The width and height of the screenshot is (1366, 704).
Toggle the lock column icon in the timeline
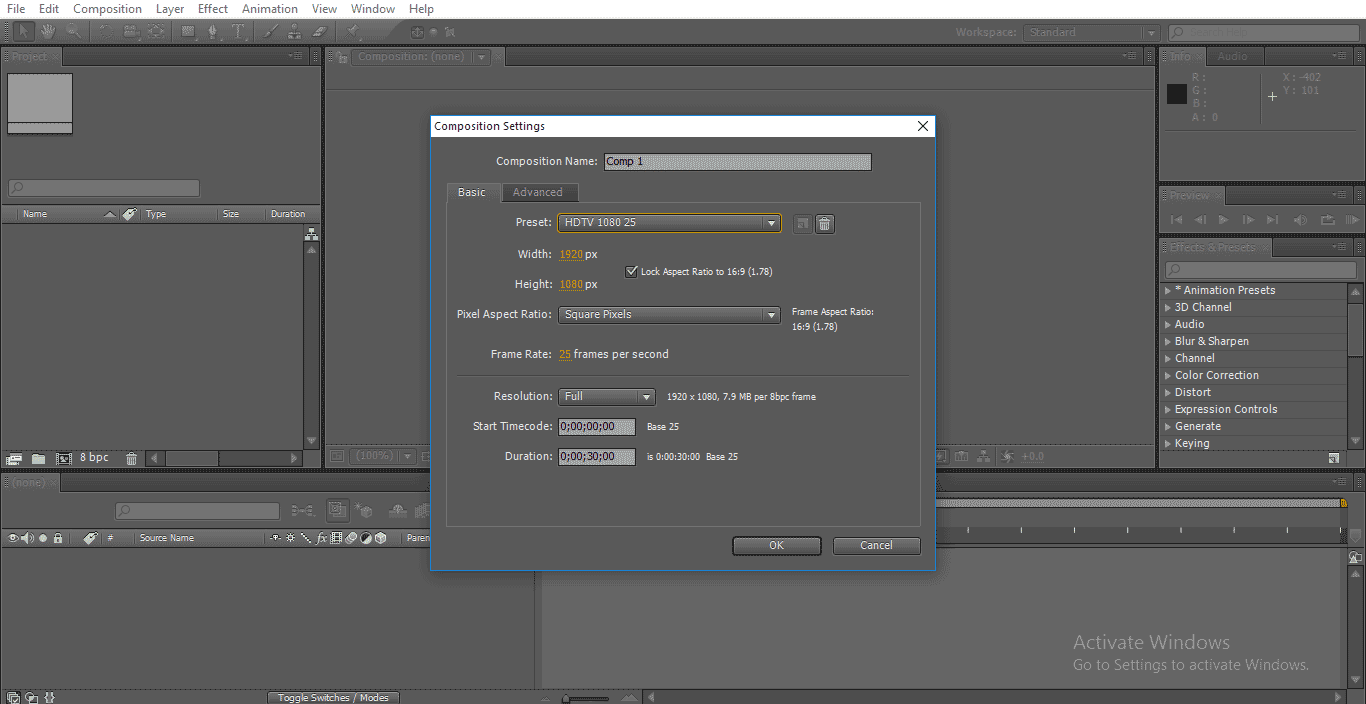58,538
